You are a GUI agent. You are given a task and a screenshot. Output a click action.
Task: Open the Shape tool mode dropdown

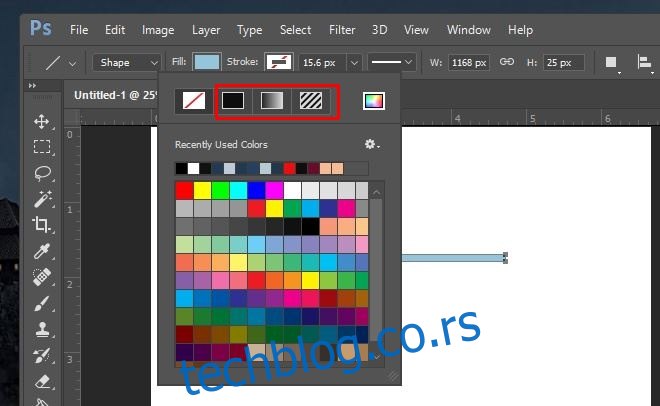pos(126,63)
